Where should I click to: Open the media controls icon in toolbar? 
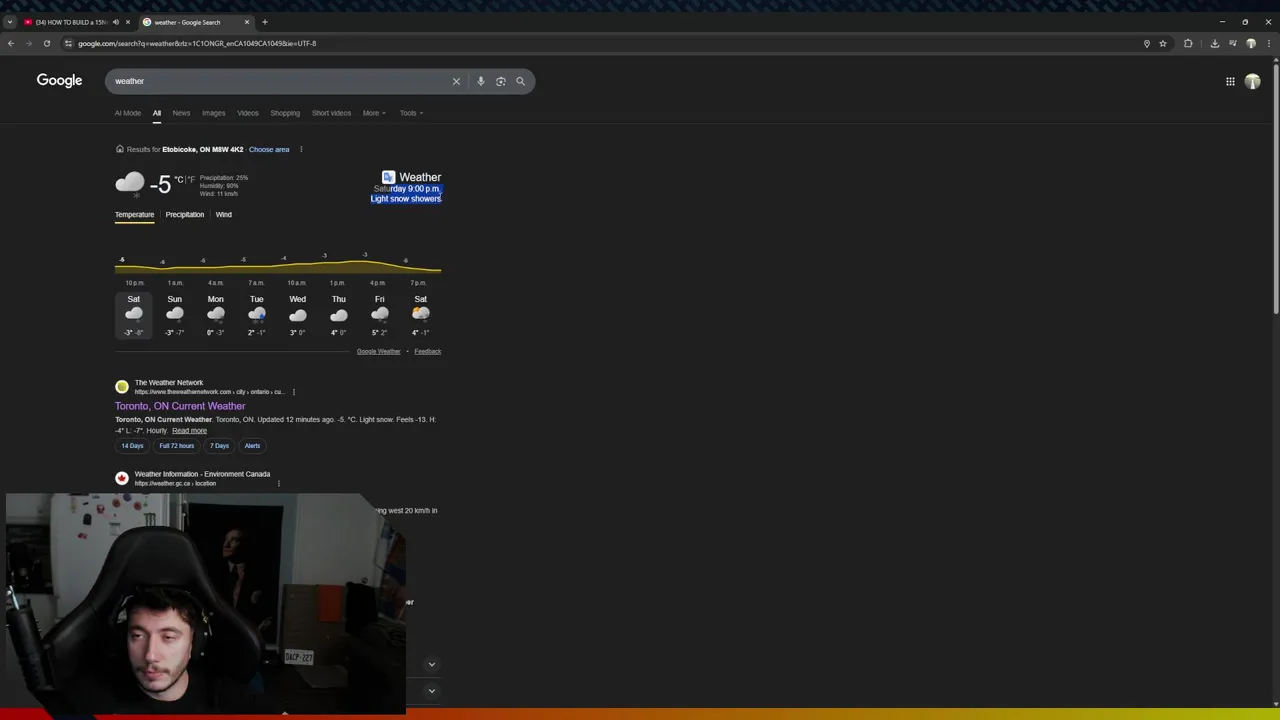point(1233,43)
